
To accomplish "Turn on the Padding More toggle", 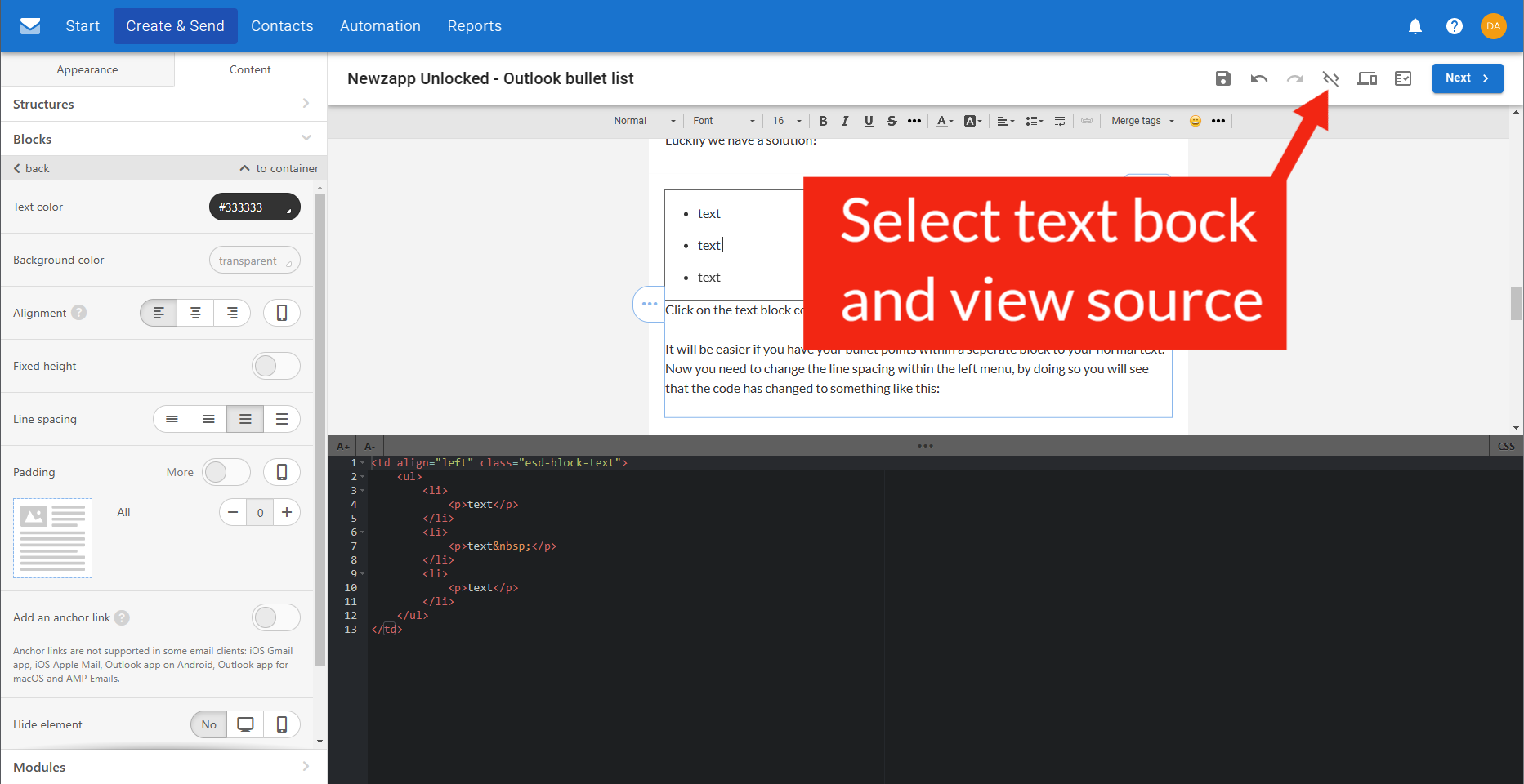I will pos(226,472).
